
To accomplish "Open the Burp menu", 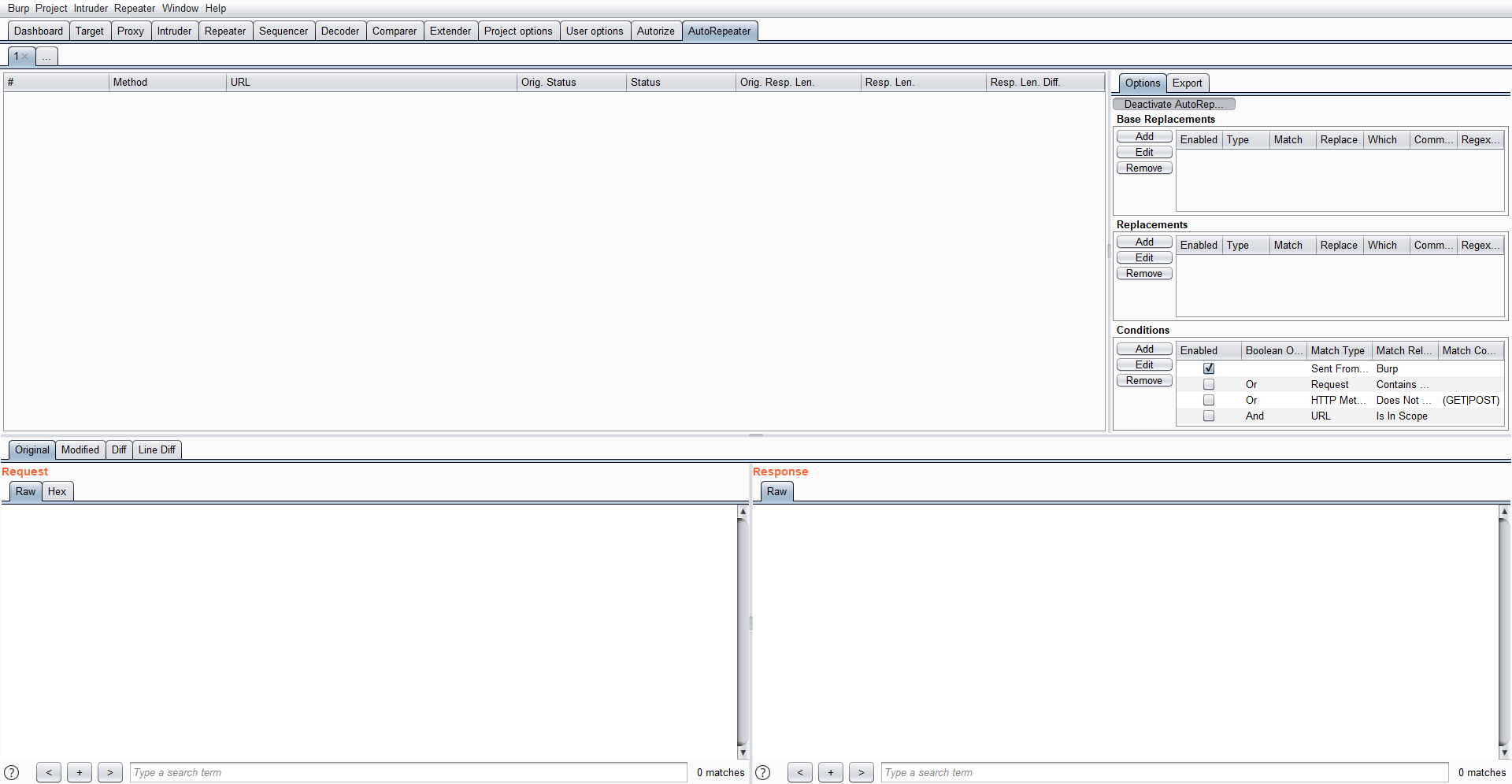I will (18, 8).
